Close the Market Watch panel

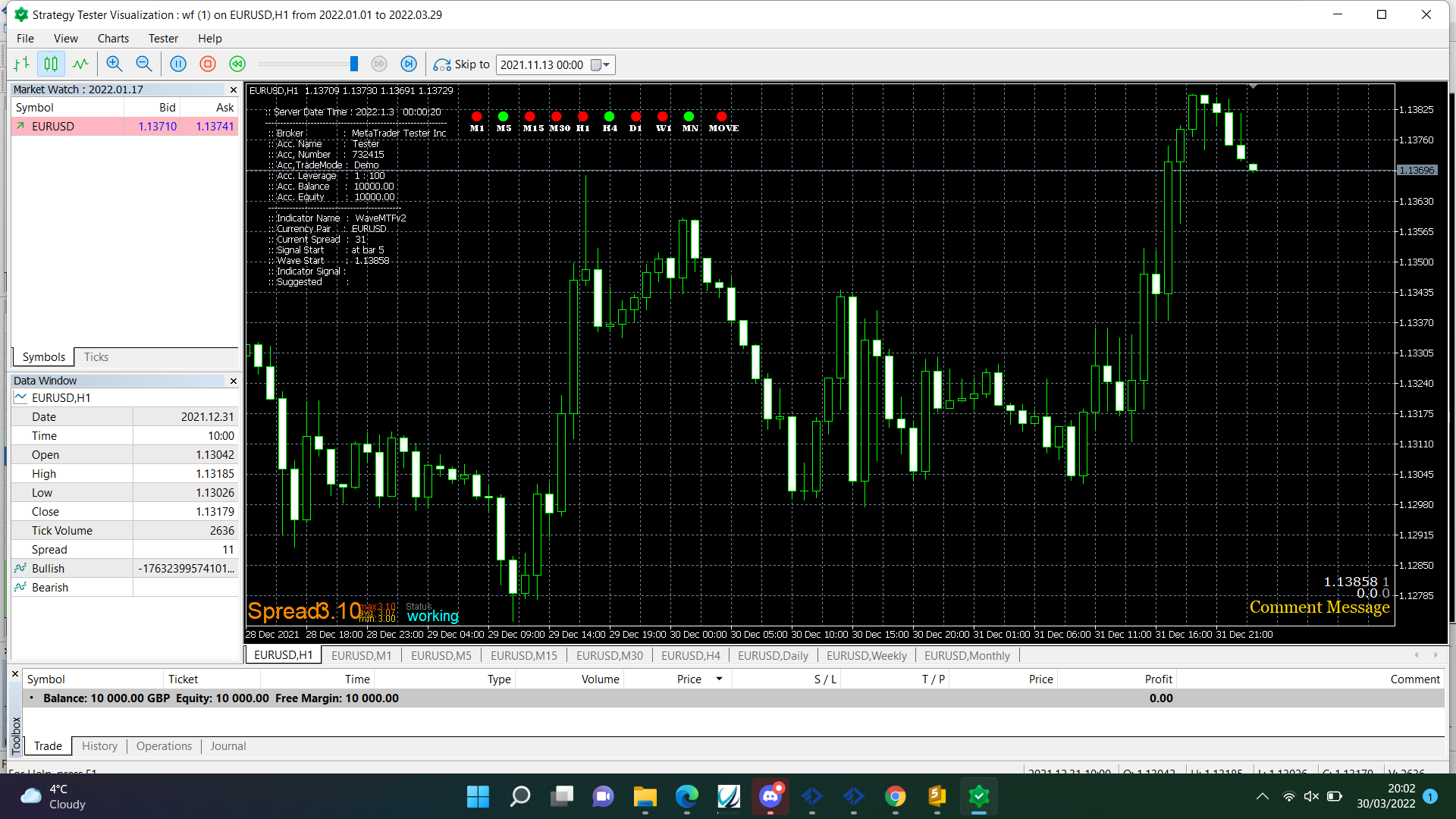[234, 89]
